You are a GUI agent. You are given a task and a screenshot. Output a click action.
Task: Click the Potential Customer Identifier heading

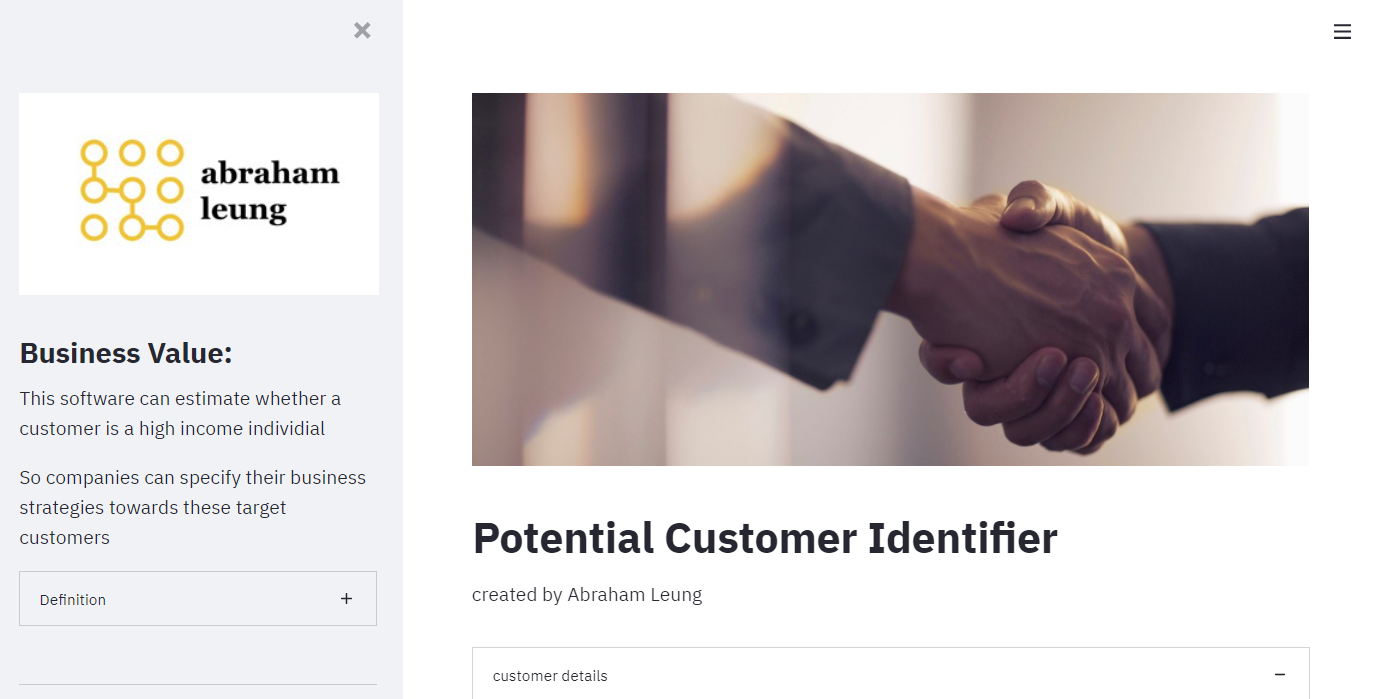(x=765, y=538)
